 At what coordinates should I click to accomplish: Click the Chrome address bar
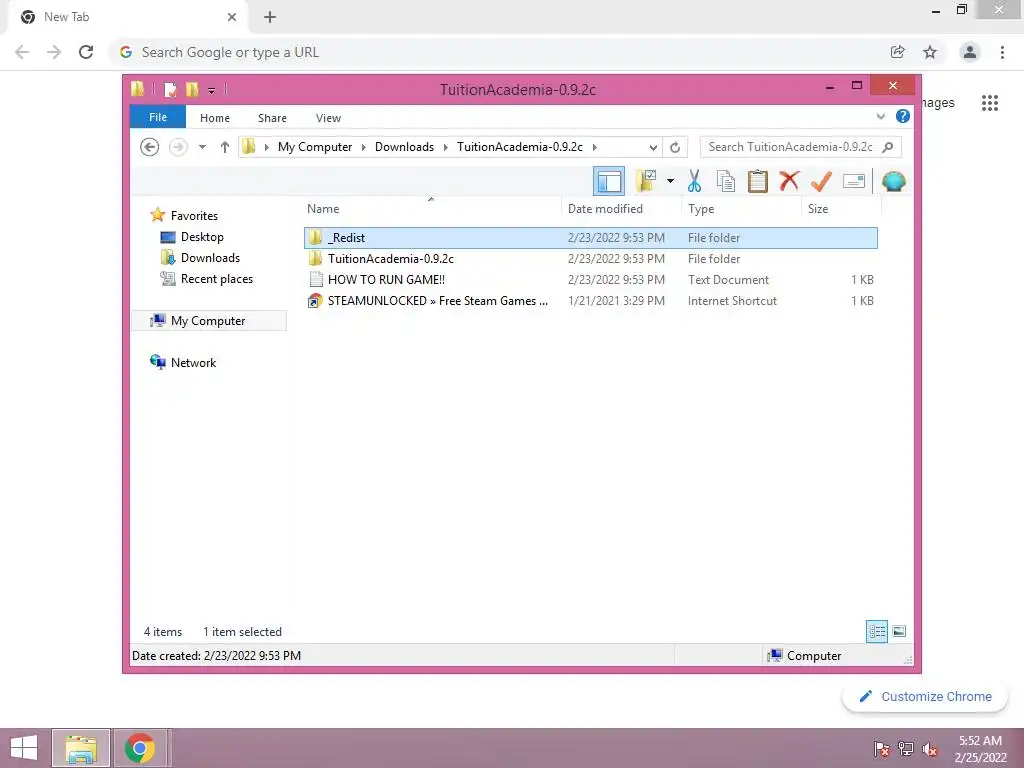[496, 52]
